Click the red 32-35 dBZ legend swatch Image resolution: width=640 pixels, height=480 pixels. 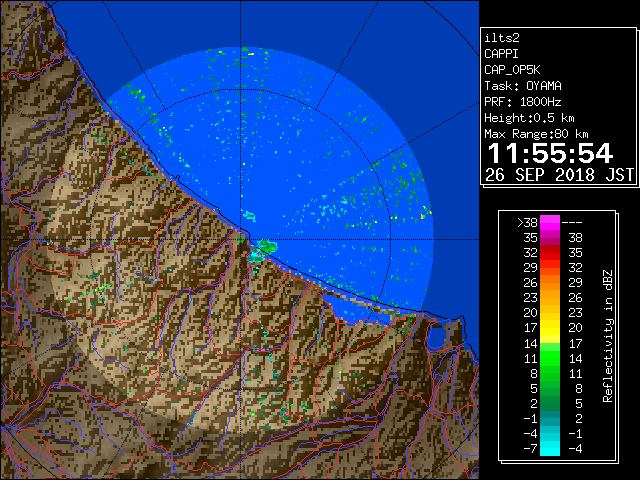tap(550, 253)
